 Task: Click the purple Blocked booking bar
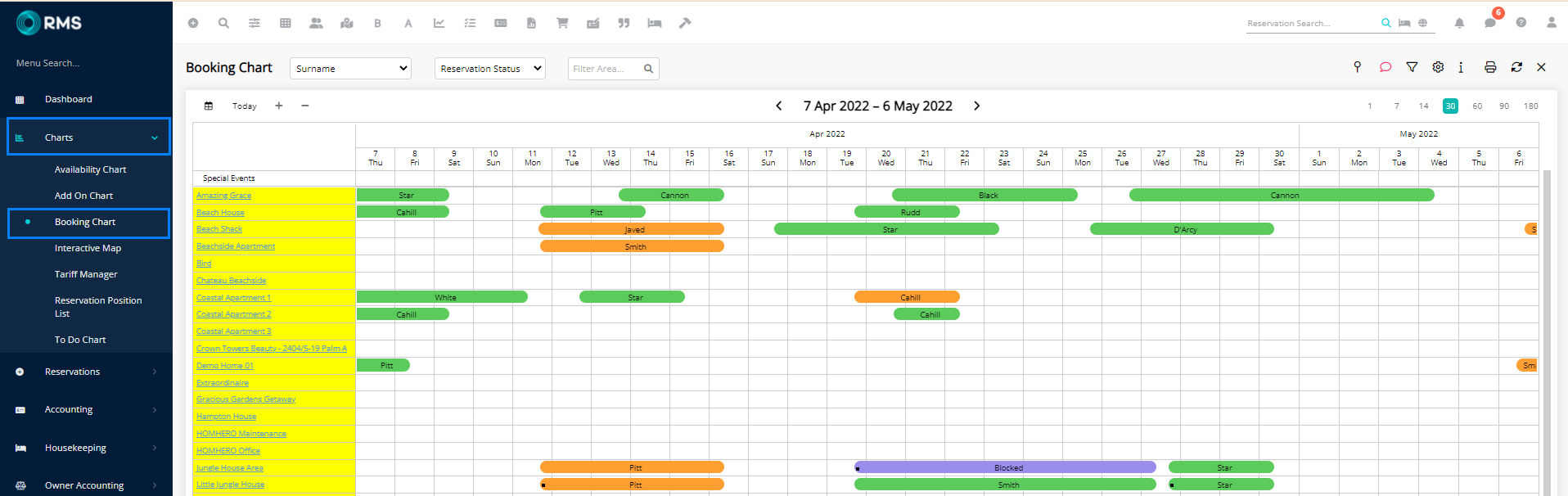(x=1007, y=467)
